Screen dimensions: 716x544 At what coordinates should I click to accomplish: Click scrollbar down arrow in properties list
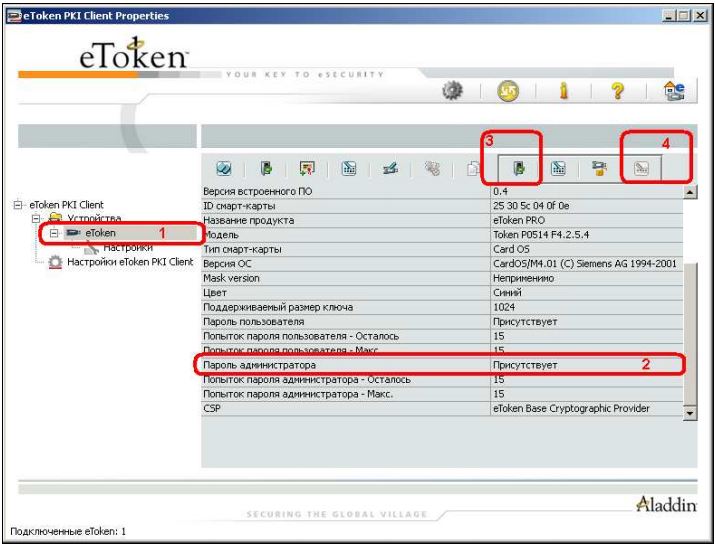[690, 413]
